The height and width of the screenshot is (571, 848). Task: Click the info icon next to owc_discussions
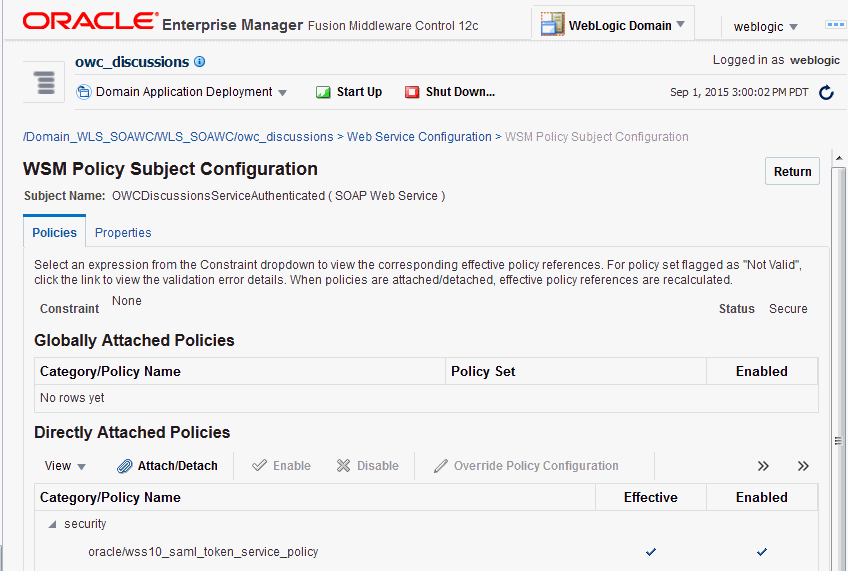200,62
